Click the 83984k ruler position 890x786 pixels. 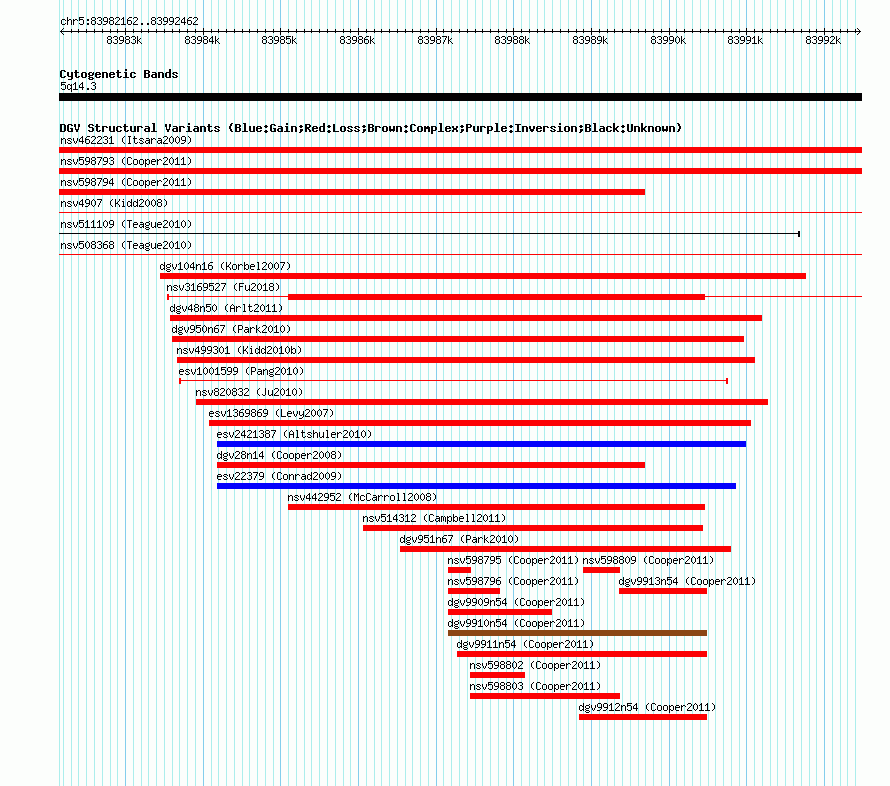[x=202, y=40]
